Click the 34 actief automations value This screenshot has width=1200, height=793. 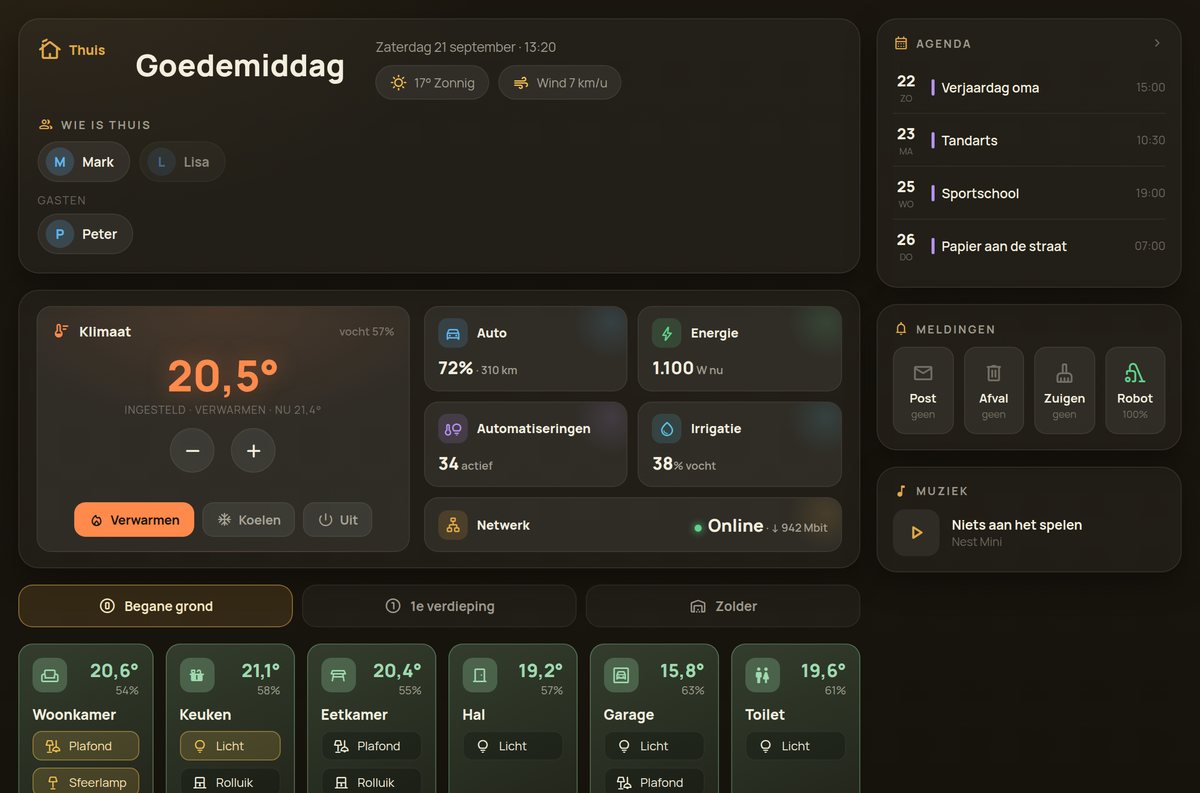click(x=465, y=464)
